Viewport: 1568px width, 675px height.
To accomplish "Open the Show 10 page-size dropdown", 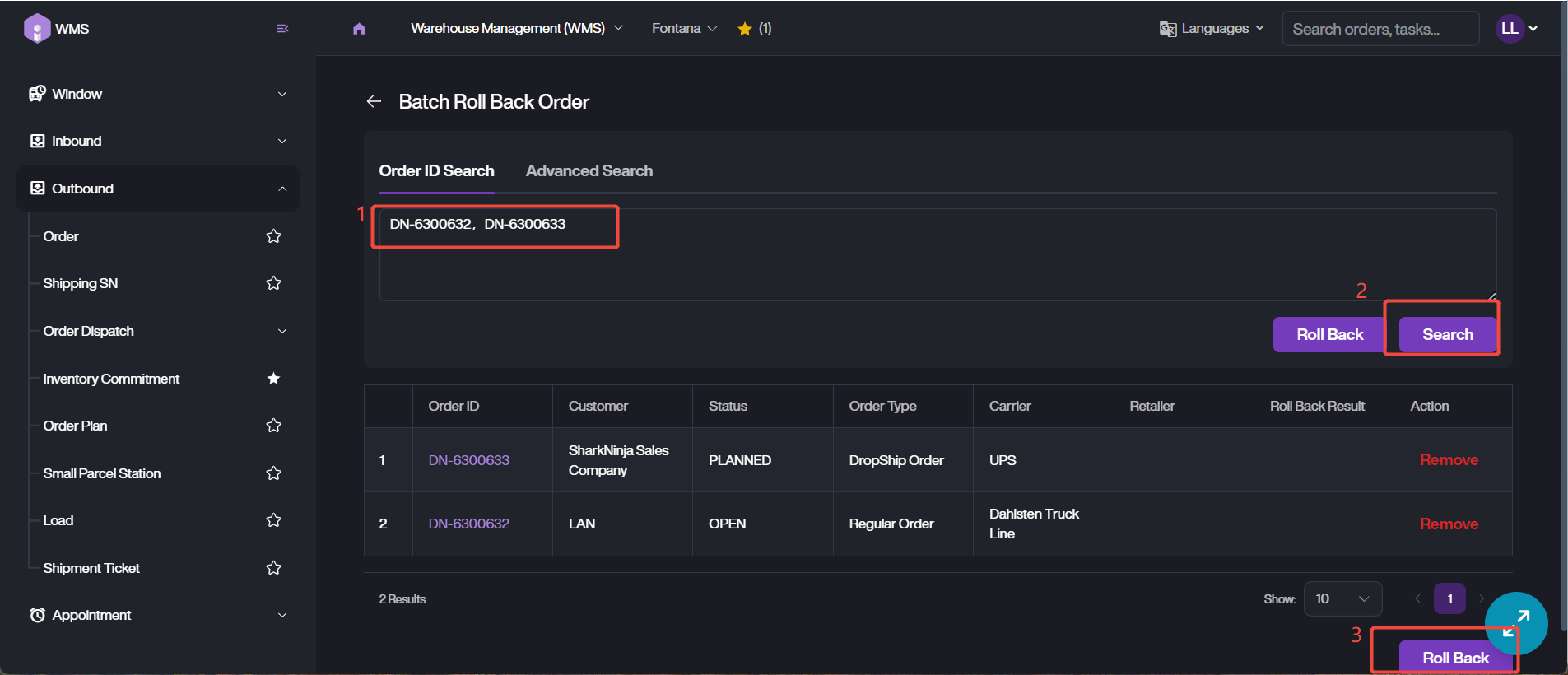I will click(1342, 598).
